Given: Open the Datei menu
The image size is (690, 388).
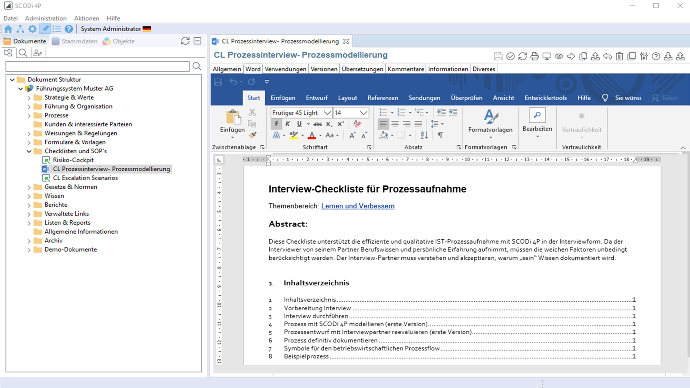Looking at the screenshot, I should 11,18.
